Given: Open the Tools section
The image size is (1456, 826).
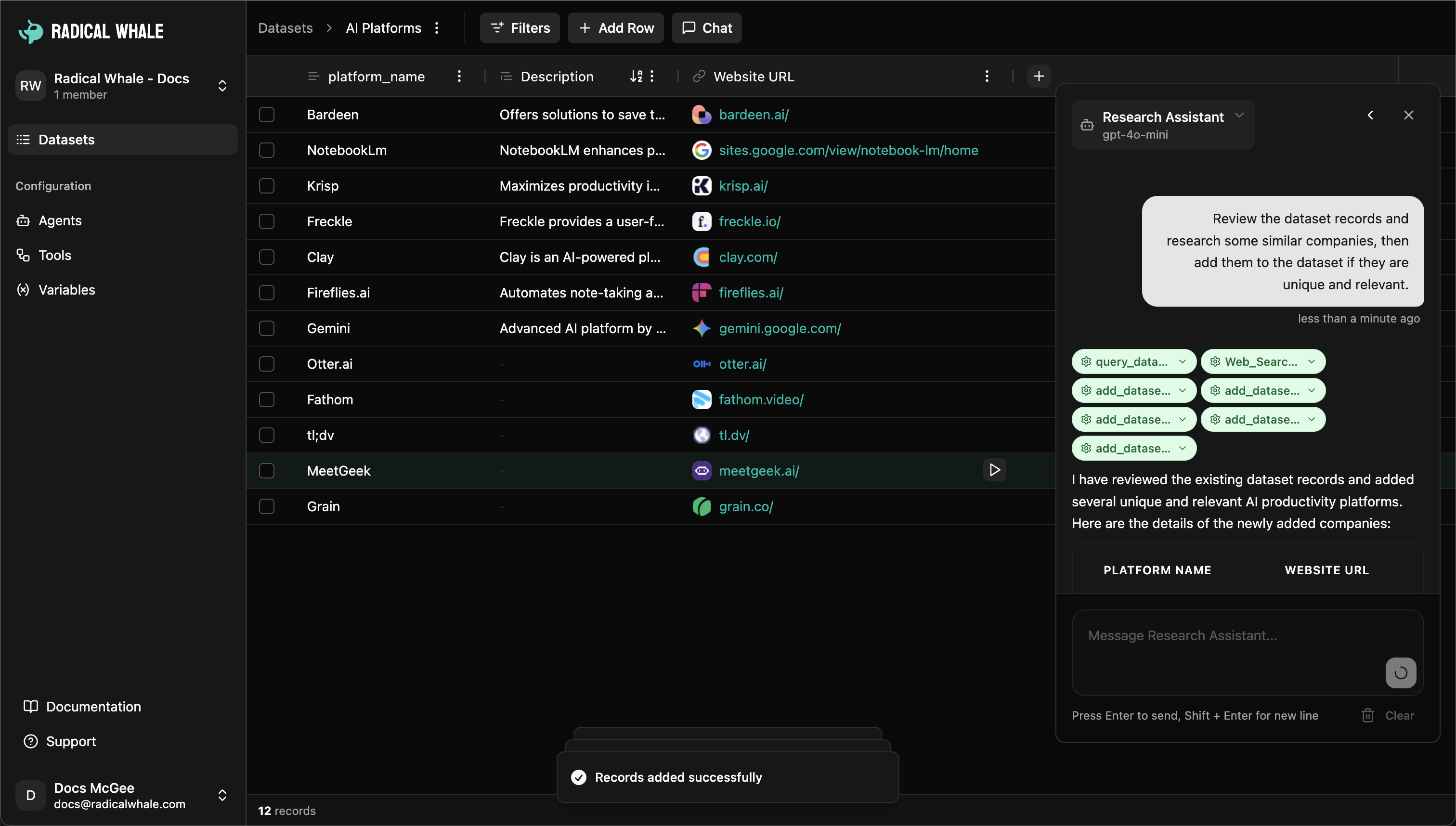Looking at the screenshot, I should coord(55,255).
